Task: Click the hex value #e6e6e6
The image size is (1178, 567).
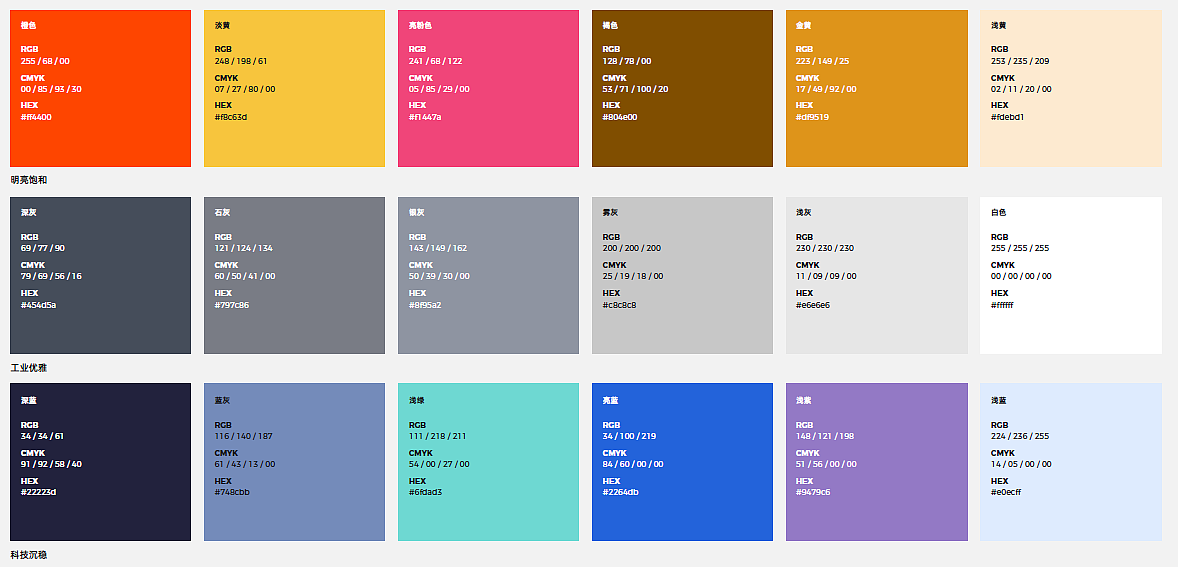Action: point(813,305)
